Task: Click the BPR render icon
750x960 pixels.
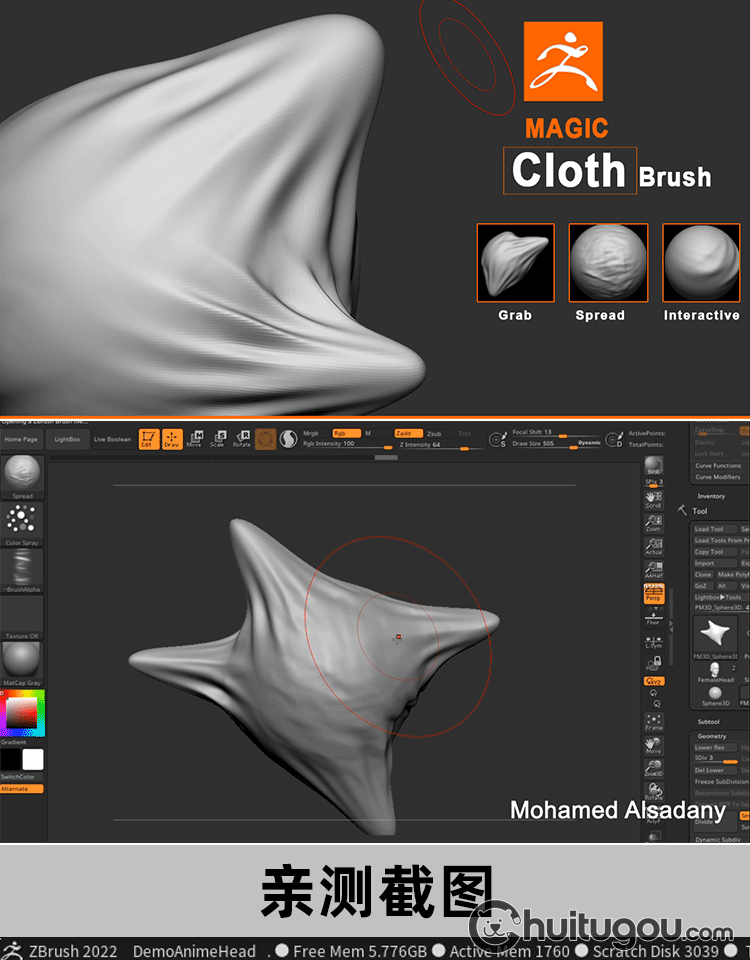Action: click(653, 465)
